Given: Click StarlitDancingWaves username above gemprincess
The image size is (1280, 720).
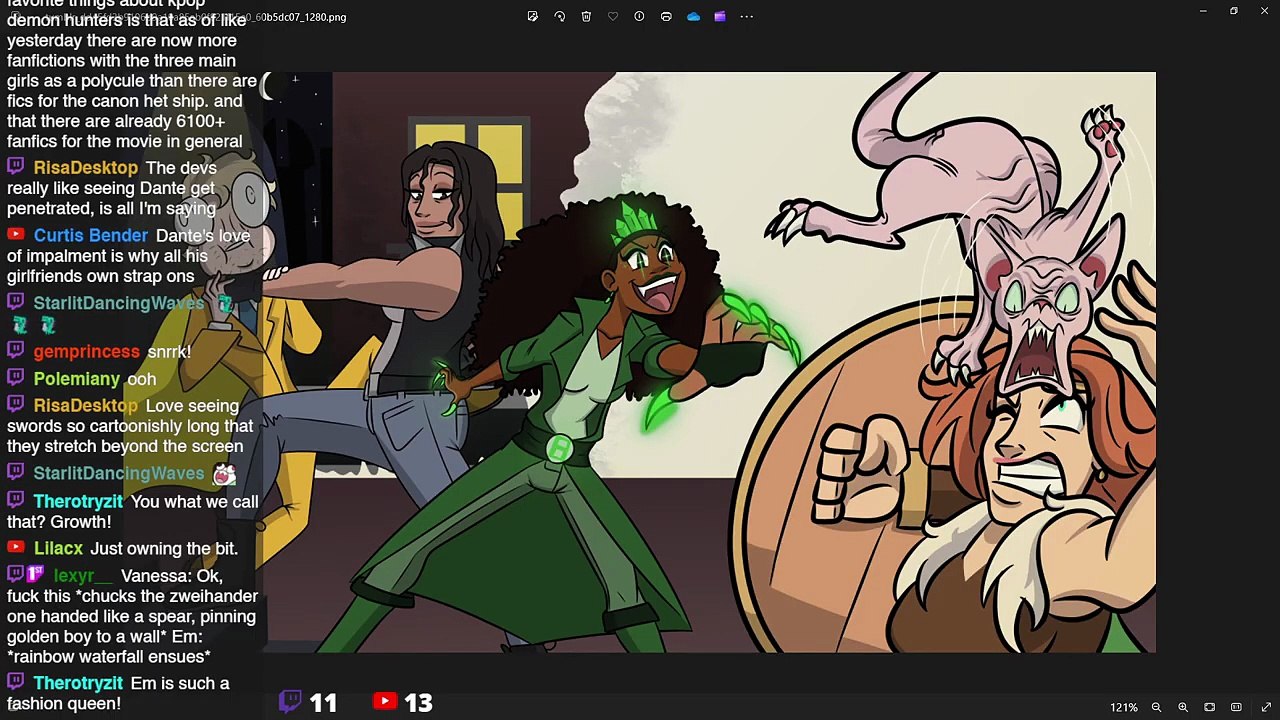Looking at the screenshot, I should pyautogui.click(x=118, y=302).
